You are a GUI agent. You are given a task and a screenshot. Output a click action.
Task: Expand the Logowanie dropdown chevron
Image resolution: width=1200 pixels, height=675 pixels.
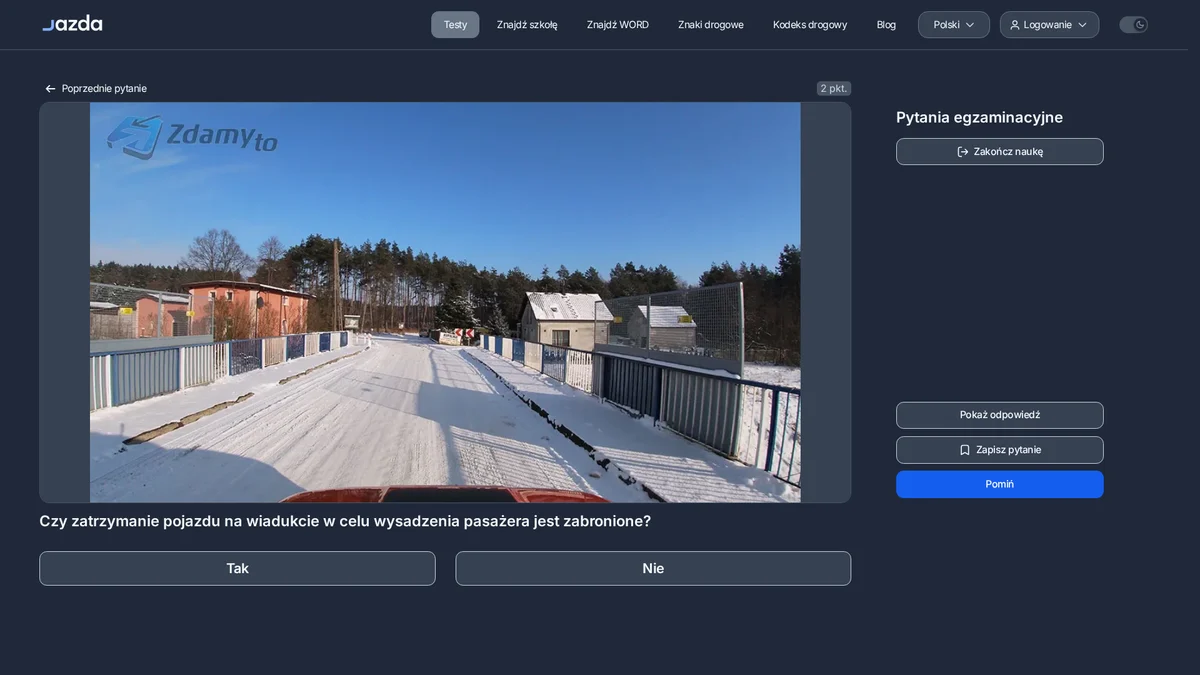[1082, 25]
